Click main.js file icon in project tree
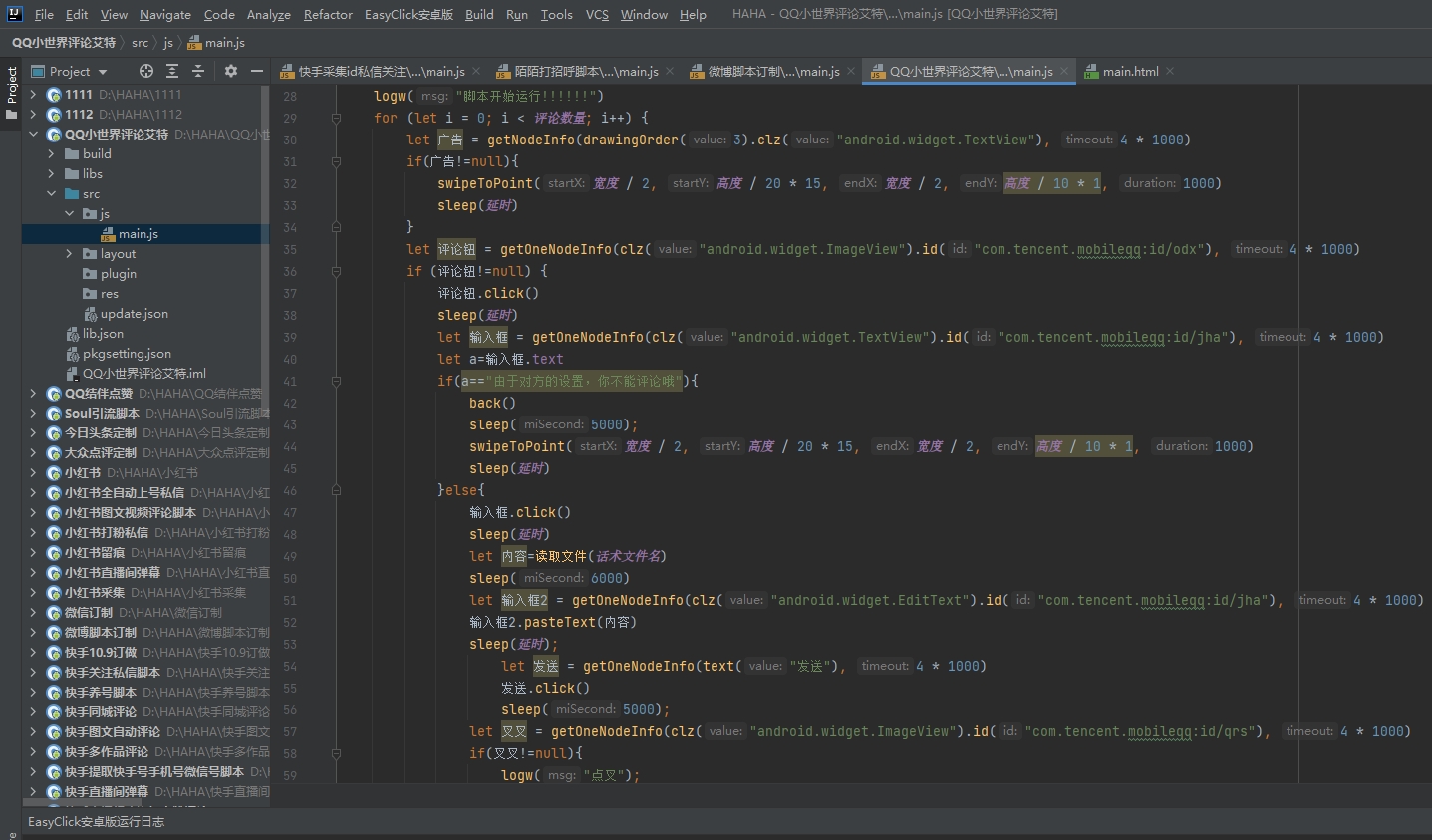 (108, 234)
